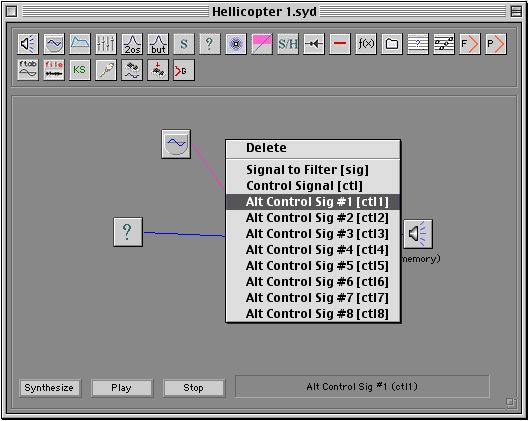Viewport: 529px width, 421px height.
Task: Choose the envelope shape tool icon
Action: pos(80,44)
